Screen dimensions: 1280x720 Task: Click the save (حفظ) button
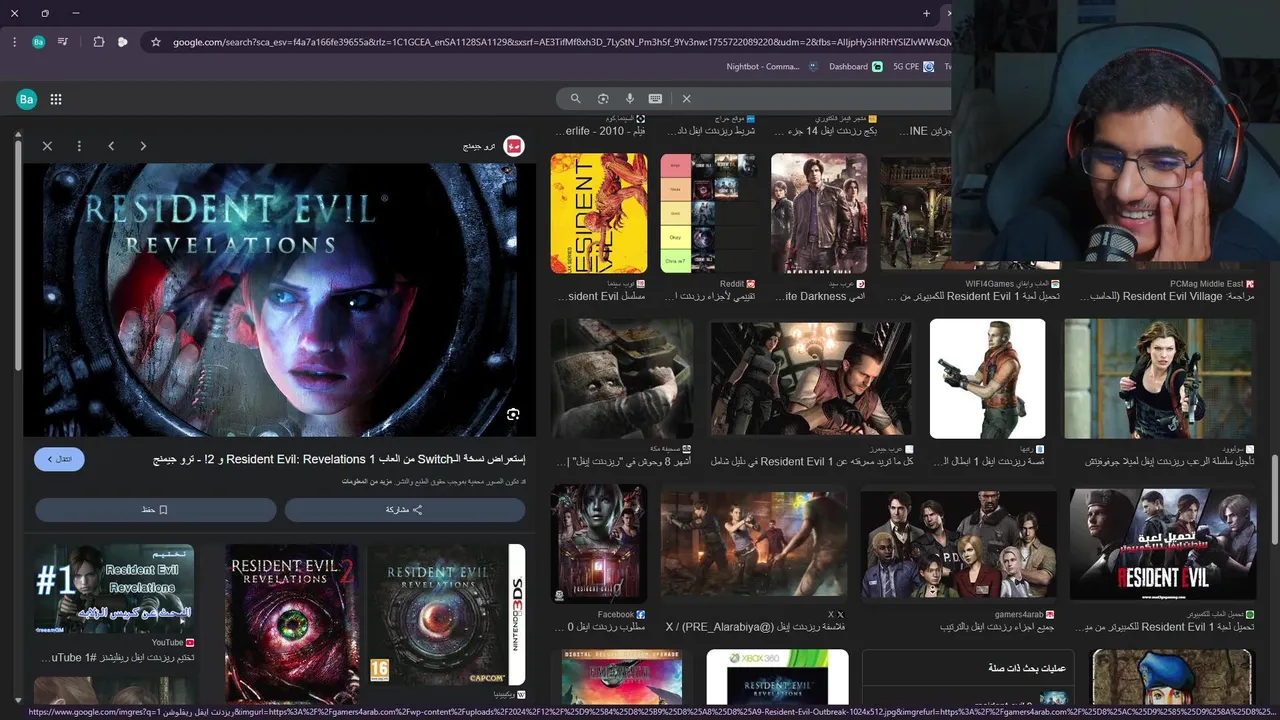[155, 510]
